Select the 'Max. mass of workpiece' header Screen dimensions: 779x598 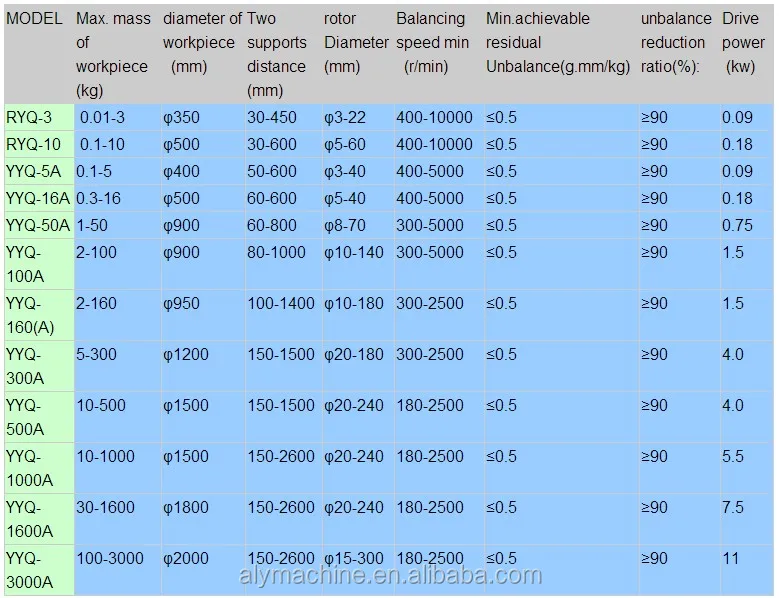pos(112,54)
